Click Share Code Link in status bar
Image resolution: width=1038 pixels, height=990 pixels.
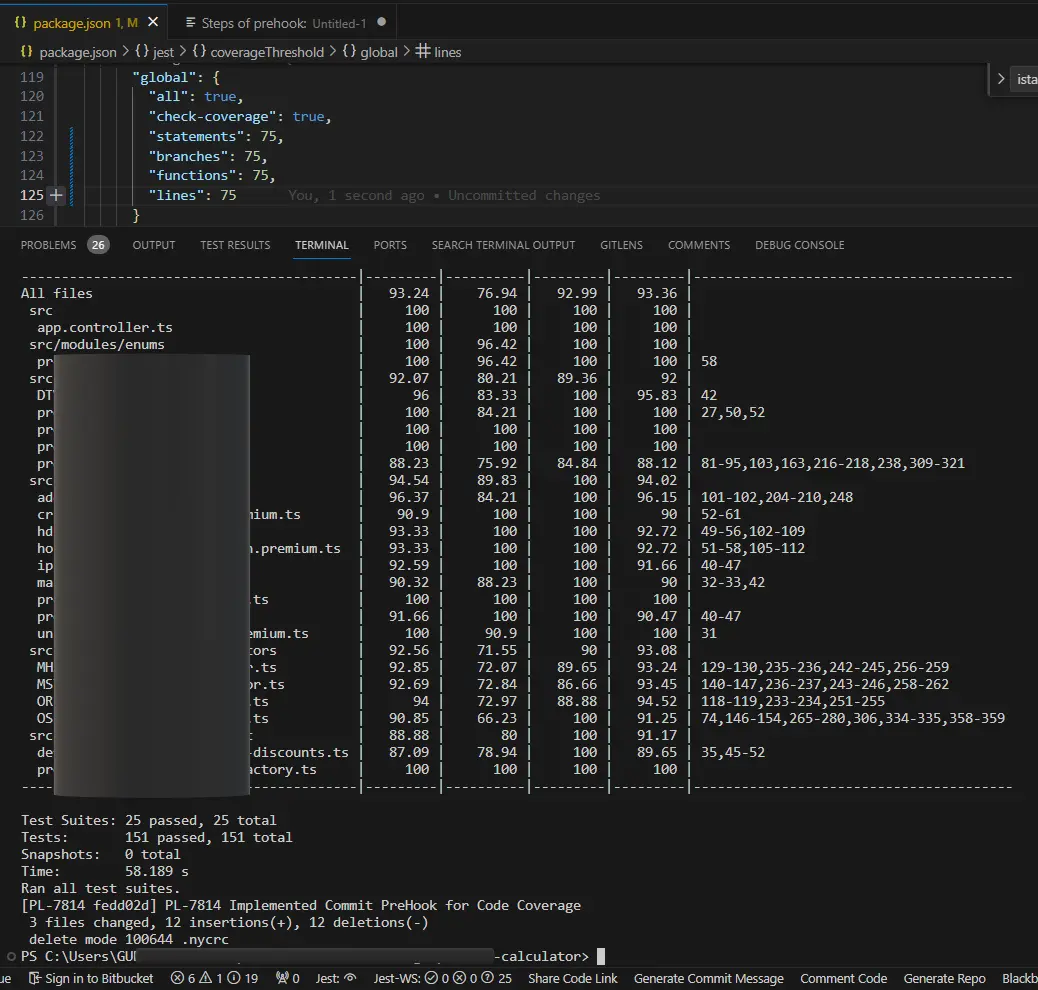pos(572,979)
